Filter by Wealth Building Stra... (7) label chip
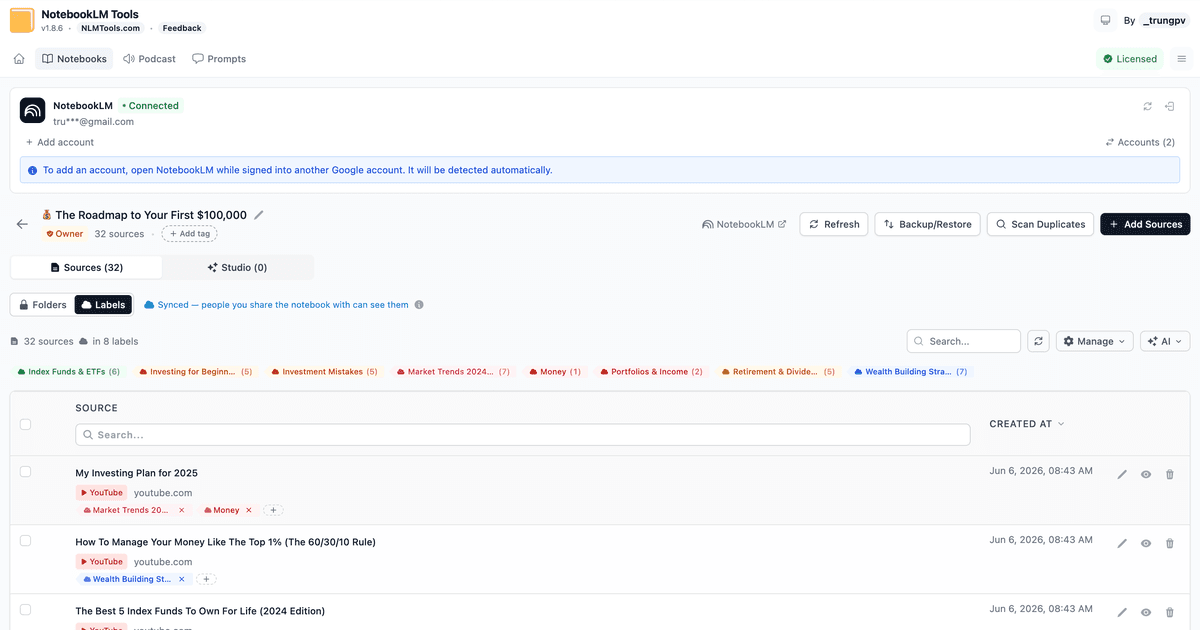Image resolution: width=1200 pixels, height=630 pixels. click(911, 372)
